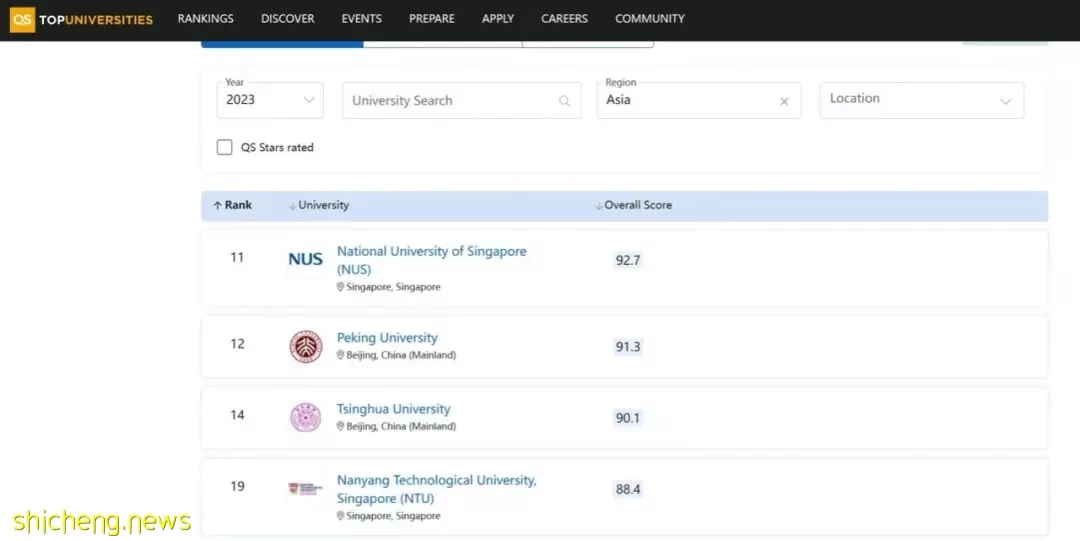Click the Peking University crest
The width and height of the screenshot is (1080, 541).
click(306, 347)
